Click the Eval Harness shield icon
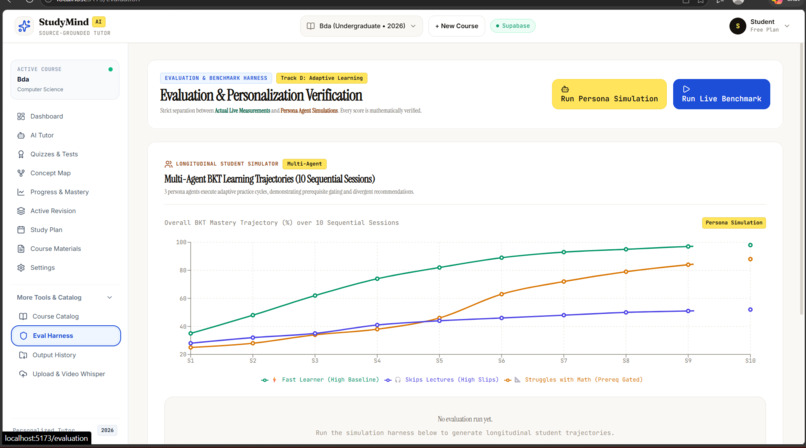The height and width of the screenshot is (448, 806). (23, 336)
